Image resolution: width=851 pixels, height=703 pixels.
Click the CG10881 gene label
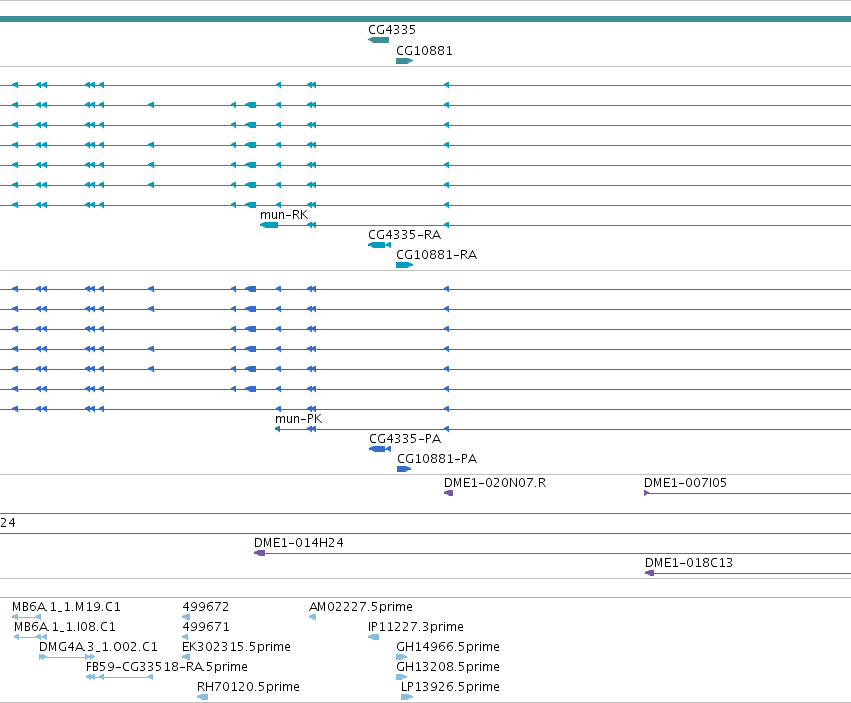tap(424, 50)
